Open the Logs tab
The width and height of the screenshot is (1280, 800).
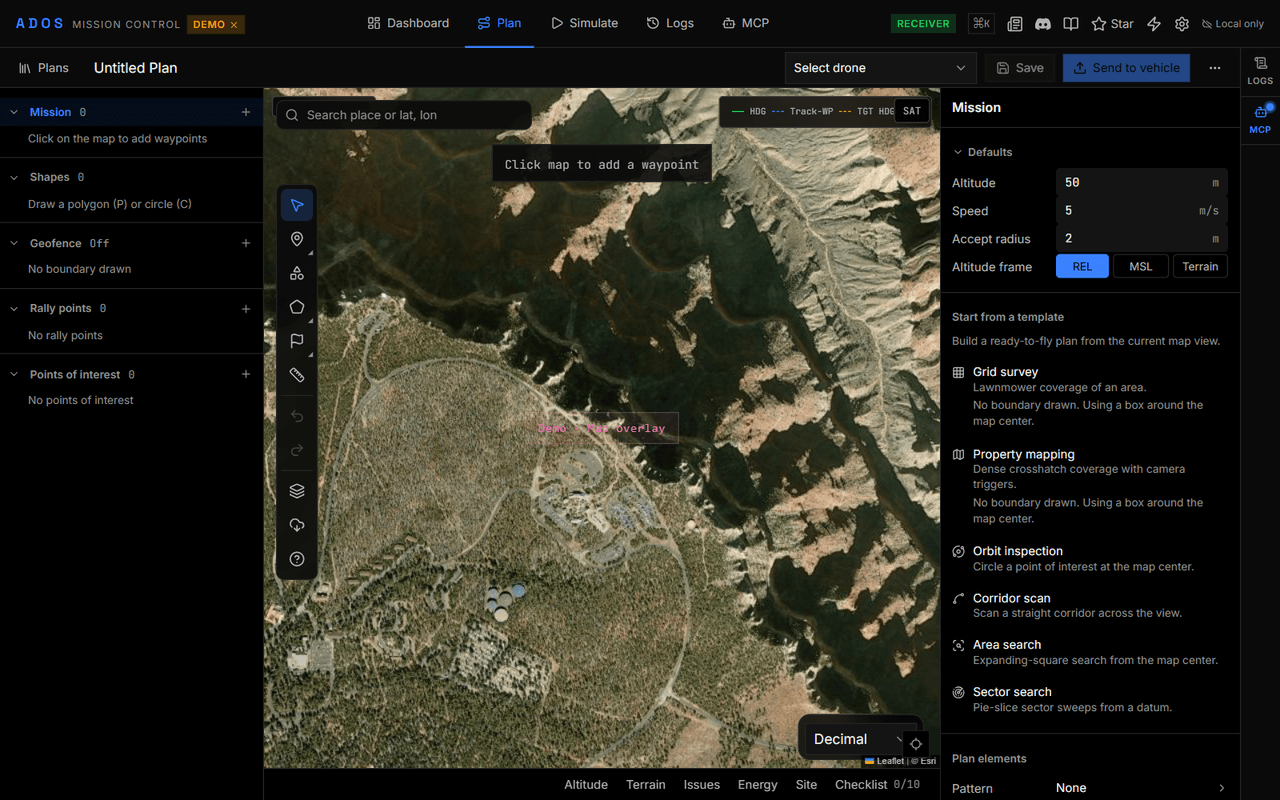point(670,23)
